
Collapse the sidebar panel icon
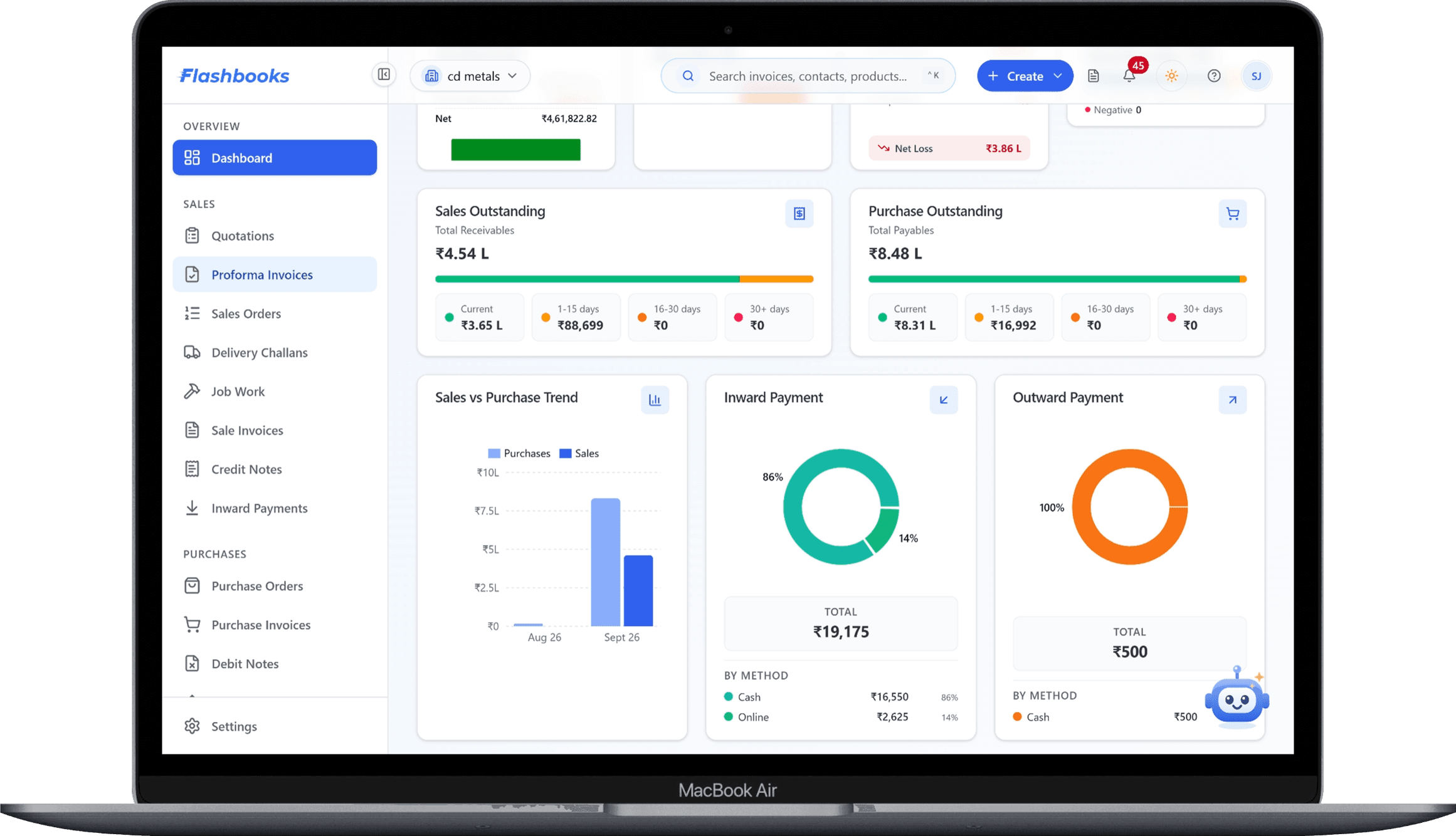[x=384, y=75]
